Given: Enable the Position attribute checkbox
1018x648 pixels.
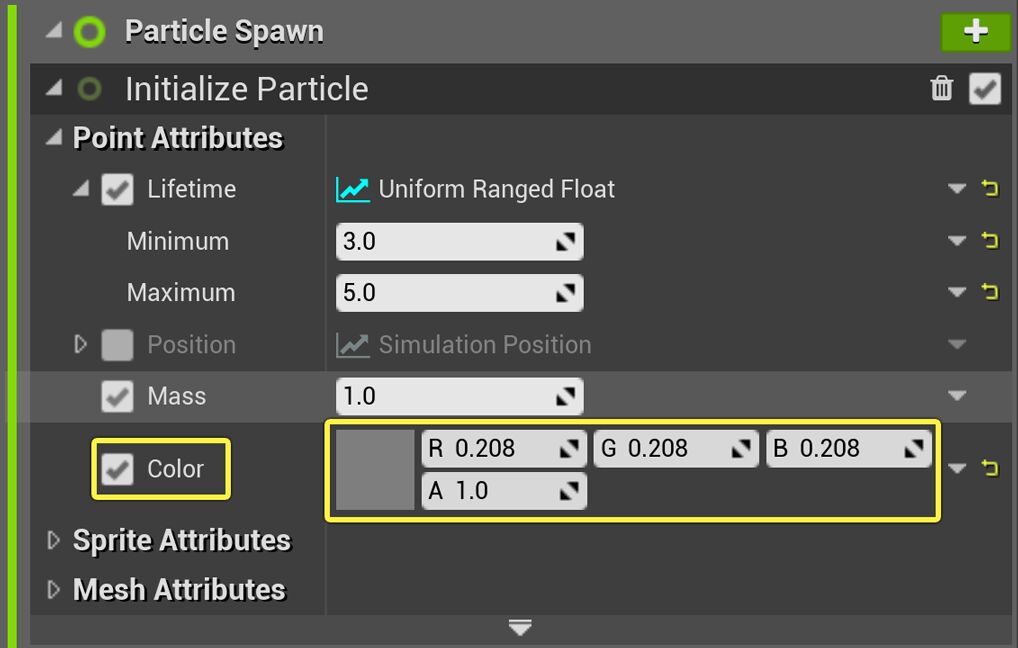Looking at the screenshot, I should click(x=118, y=345).
